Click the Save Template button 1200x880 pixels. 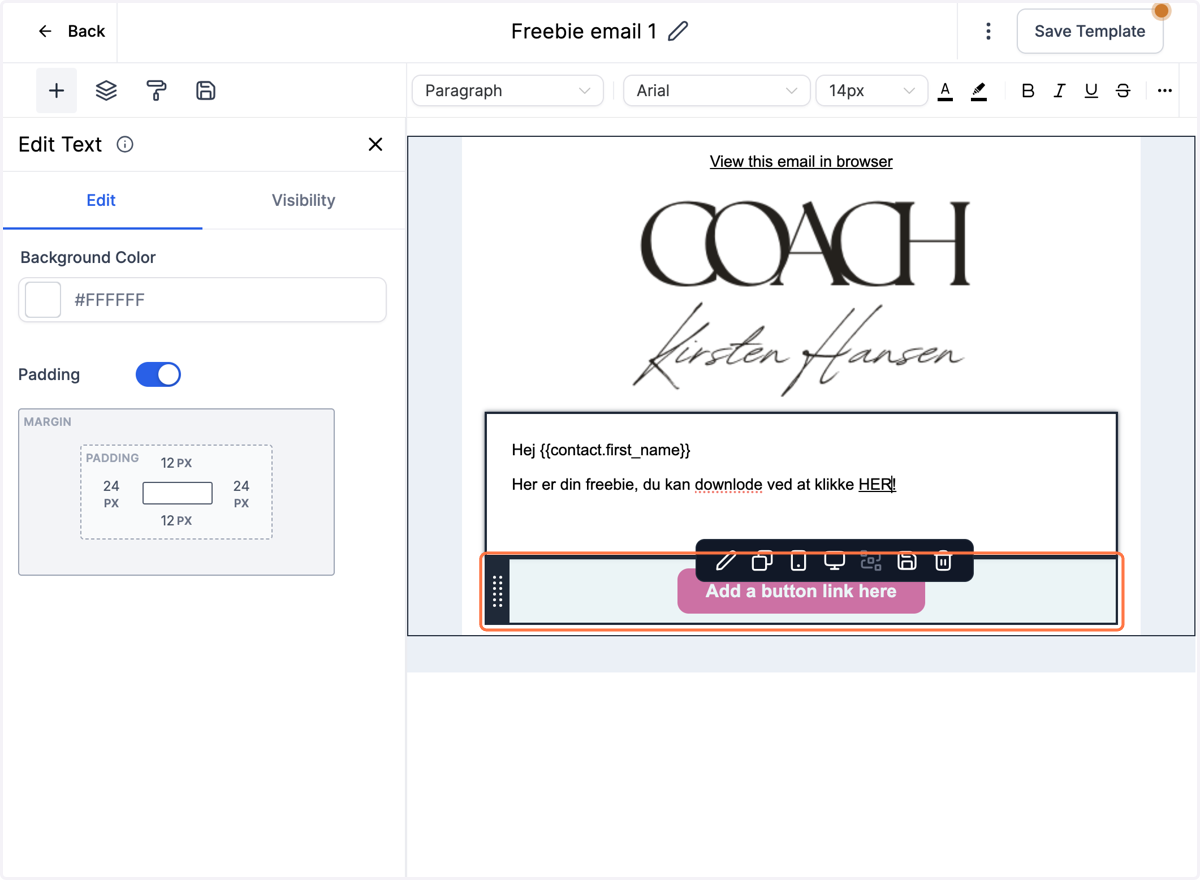(x=1090, y=31)
